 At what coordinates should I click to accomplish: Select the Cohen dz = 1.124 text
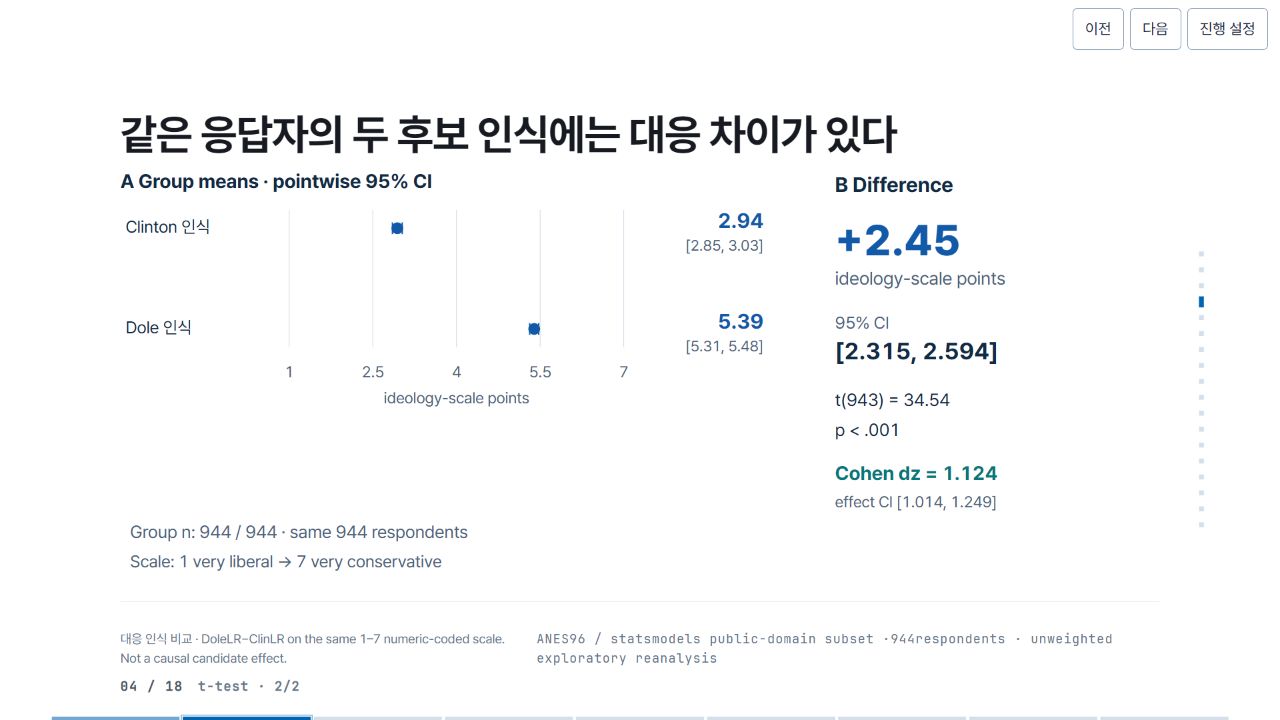916,473
